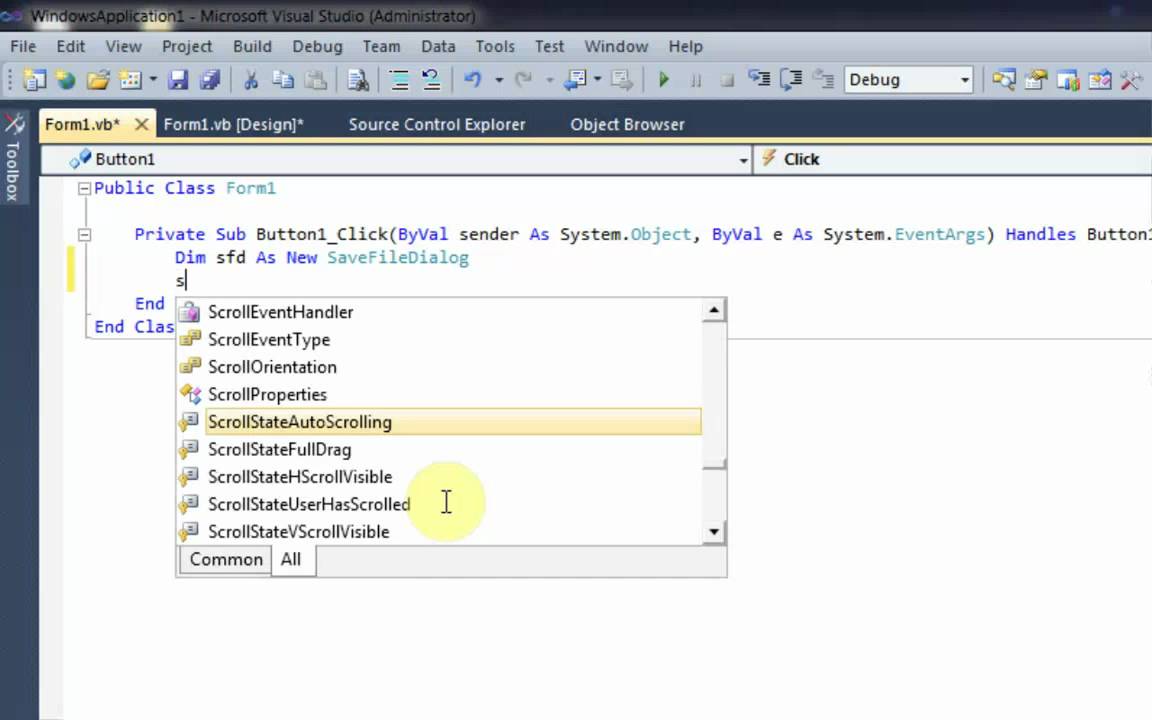Click the Cut scissors icon

[x=251, y=79]
